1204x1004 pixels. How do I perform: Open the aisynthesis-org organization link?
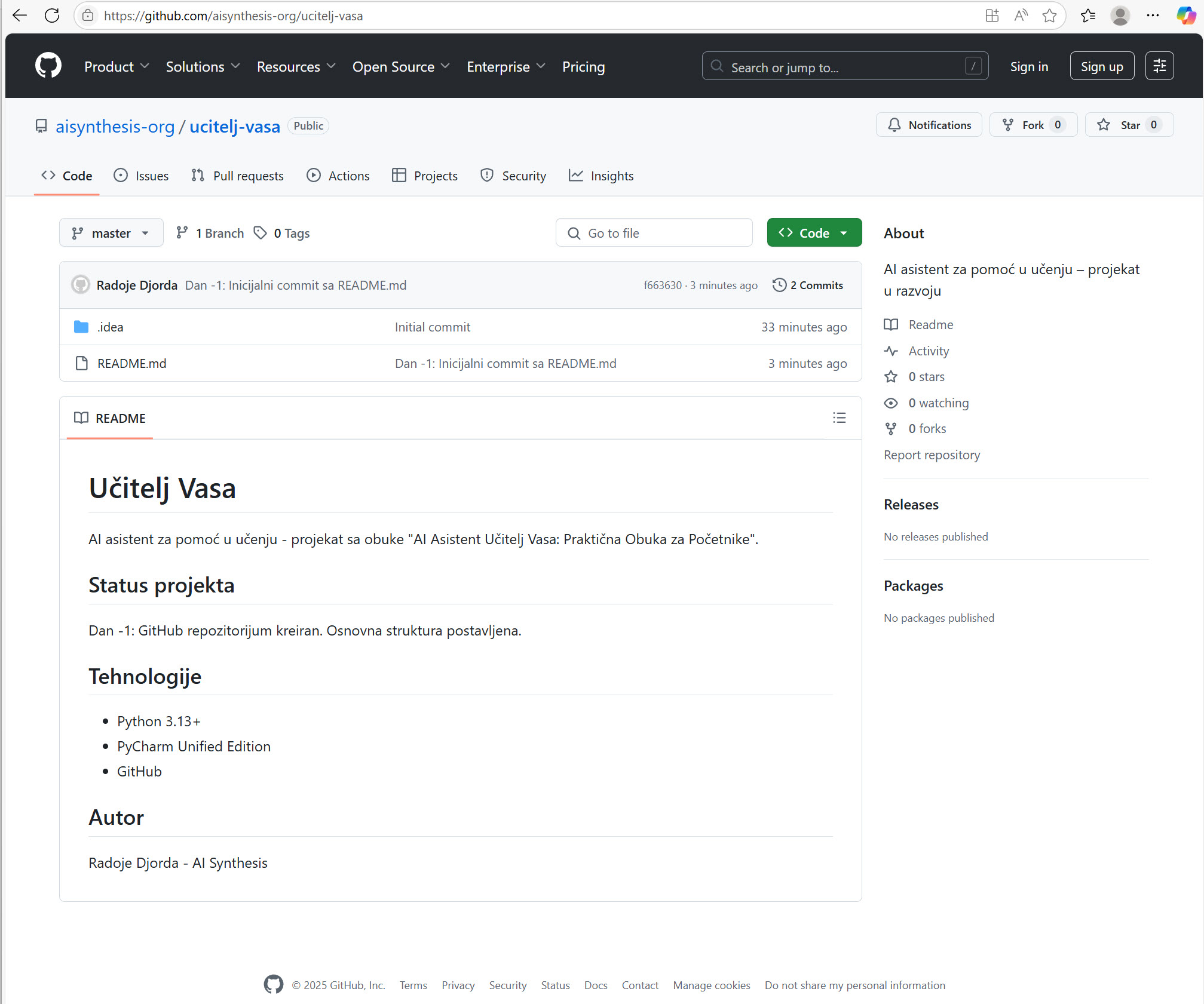coord(115,126)
